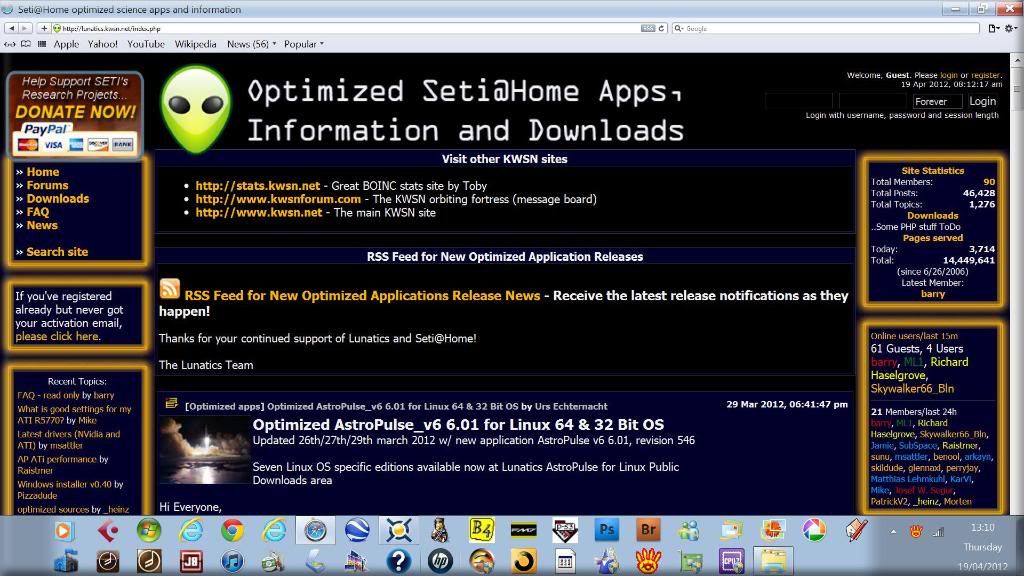Click the Safari compass taskbar icon
Viewport: 1024px width, 576px height.
point(315,530)
